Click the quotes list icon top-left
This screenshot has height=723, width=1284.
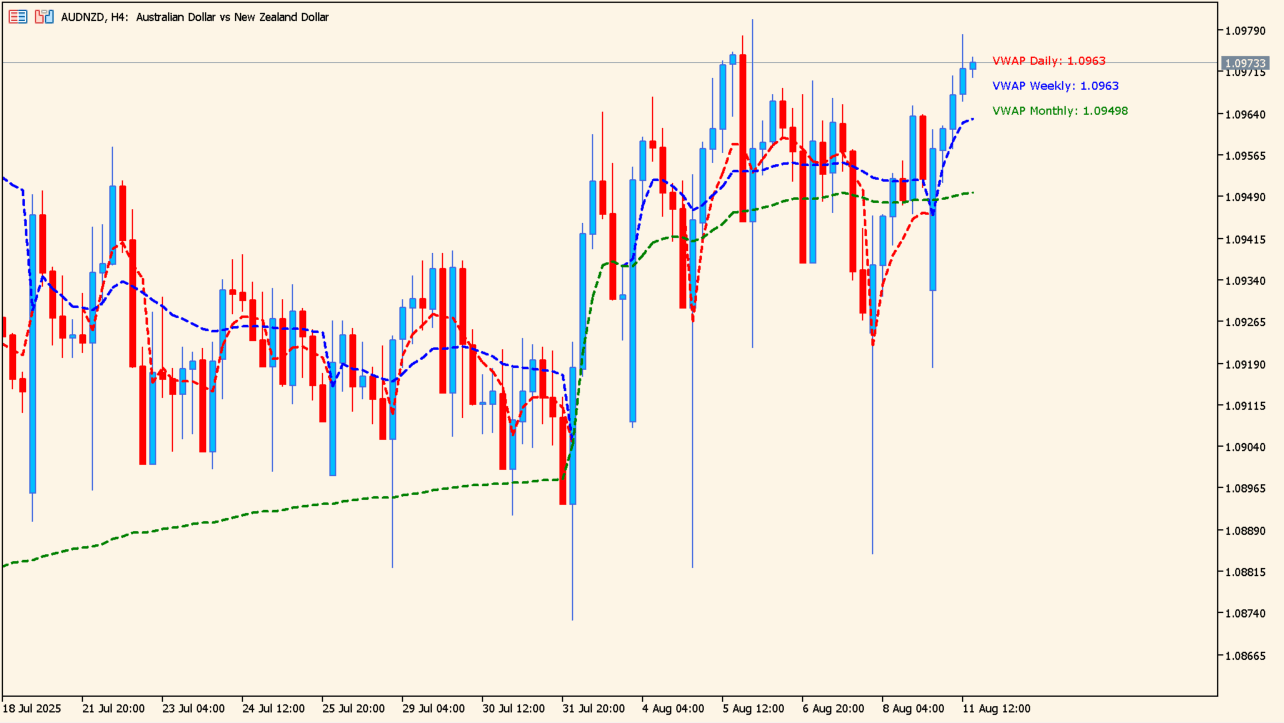pos(17,16)
